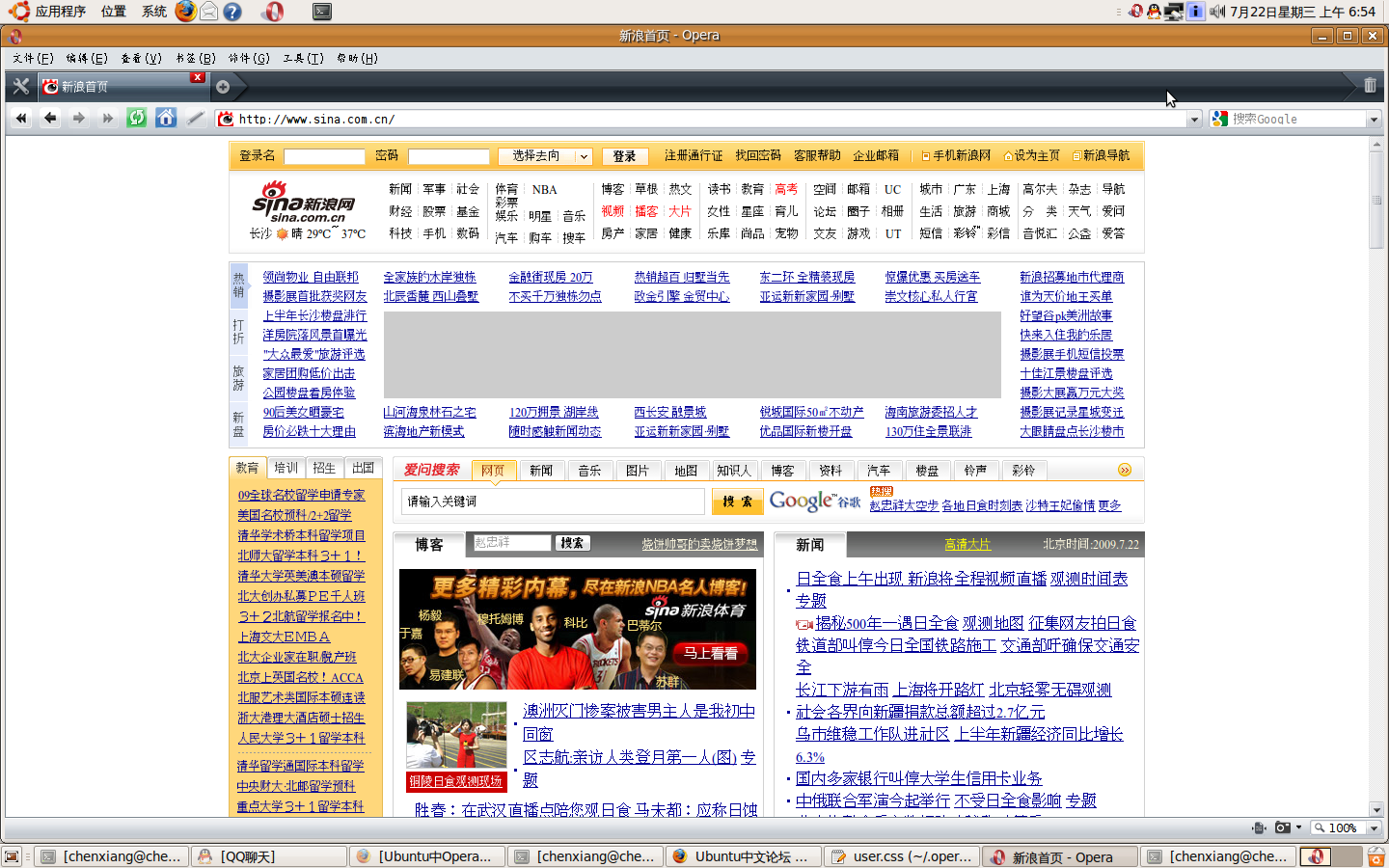
Task: Click the 搜索Google search field
Action: click(1297, 119)
